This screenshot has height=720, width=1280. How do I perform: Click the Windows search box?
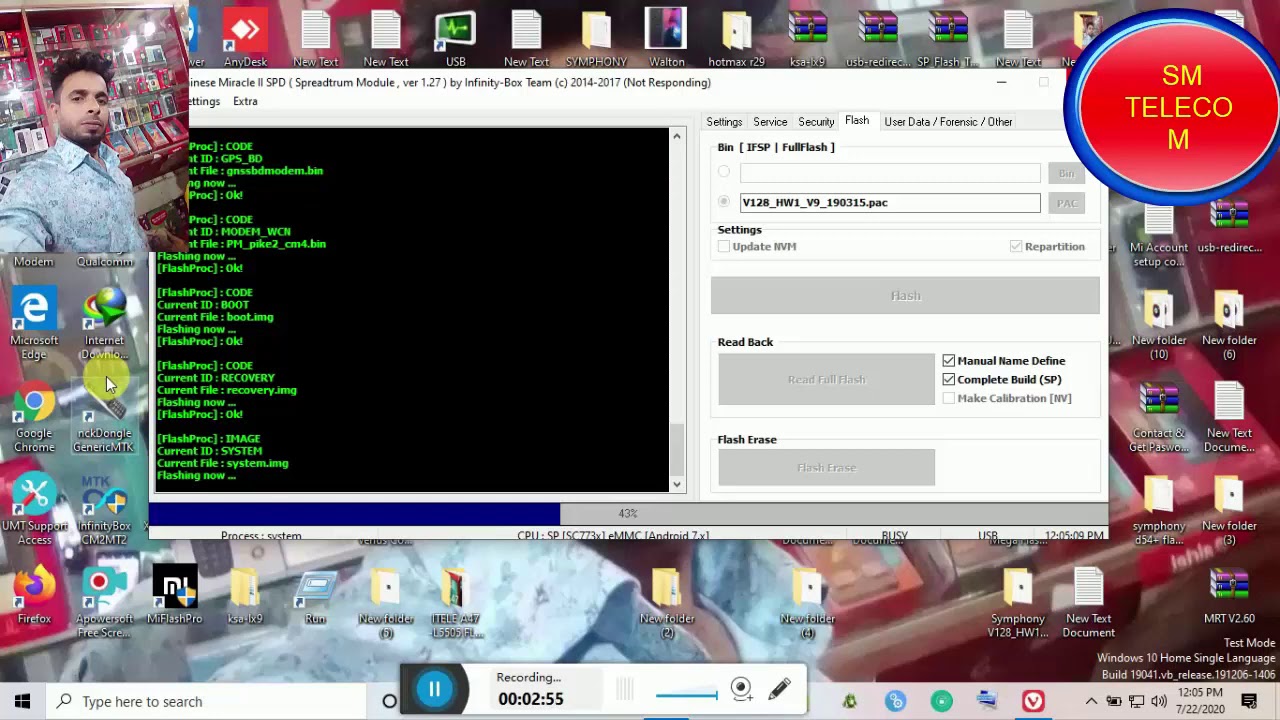(207, 701)
